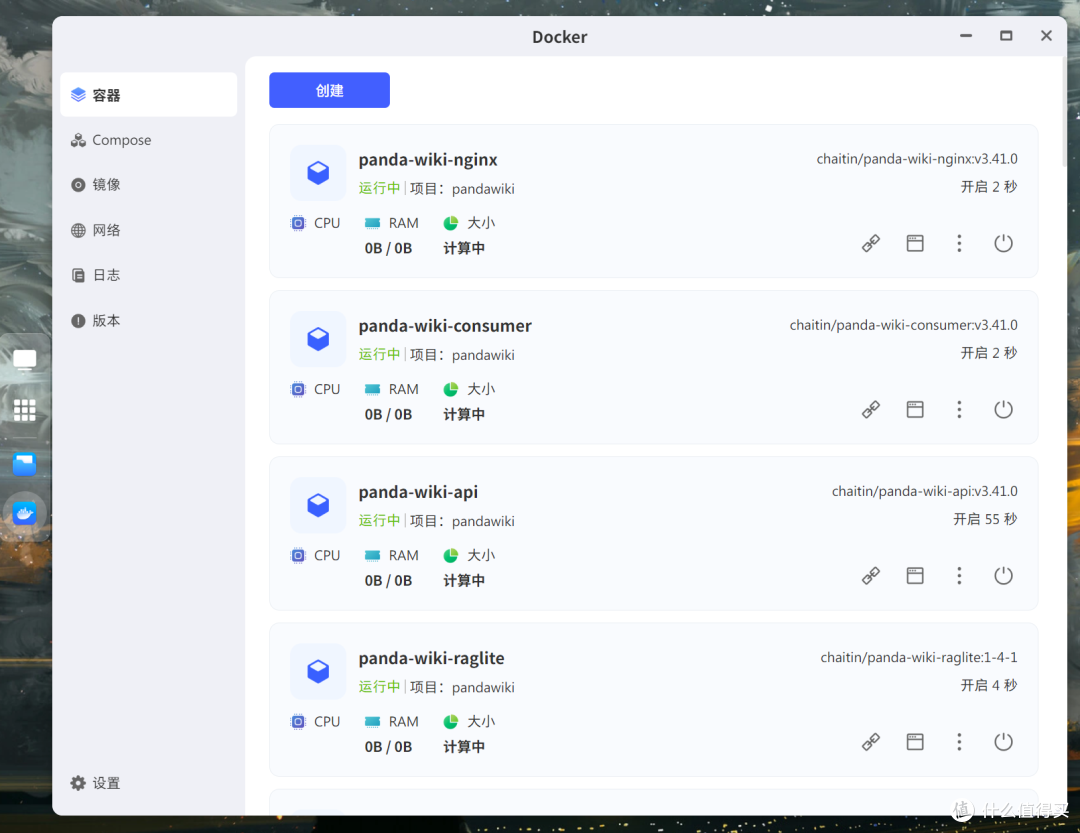Power off panda-wiki-nginx container
The height and width of the screenshot is (833, 1080).
(x=1003, y=243)
